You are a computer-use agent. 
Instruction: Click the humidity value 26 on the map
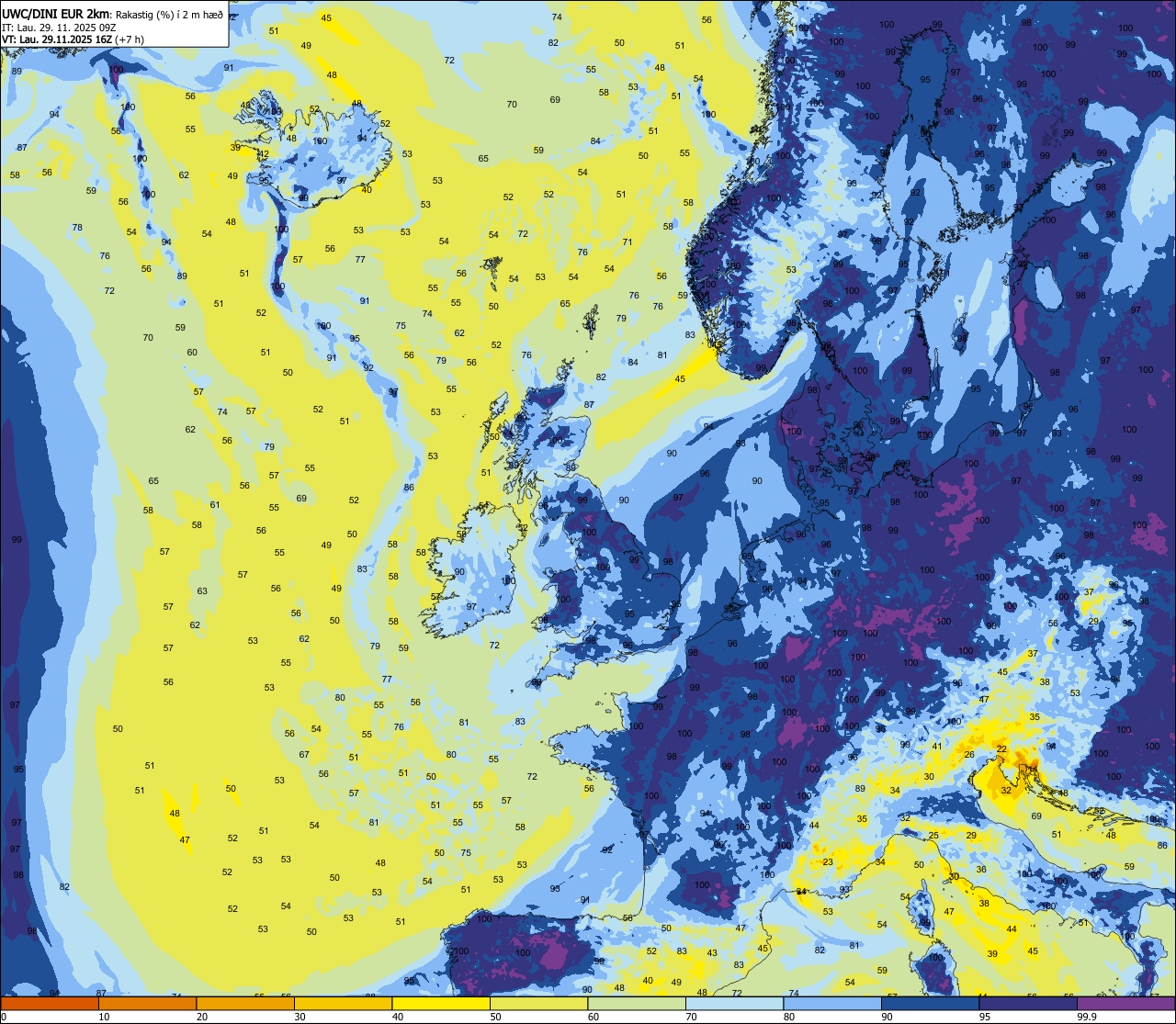pyautogui.click(x=969, y=754)
